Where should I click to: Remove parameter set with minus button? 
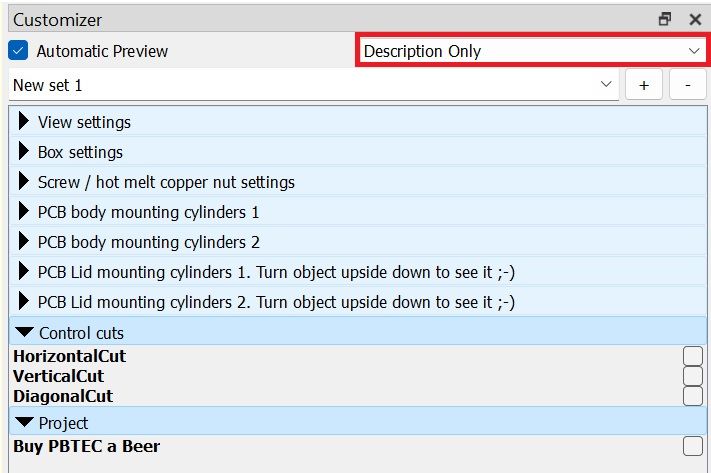687,85
